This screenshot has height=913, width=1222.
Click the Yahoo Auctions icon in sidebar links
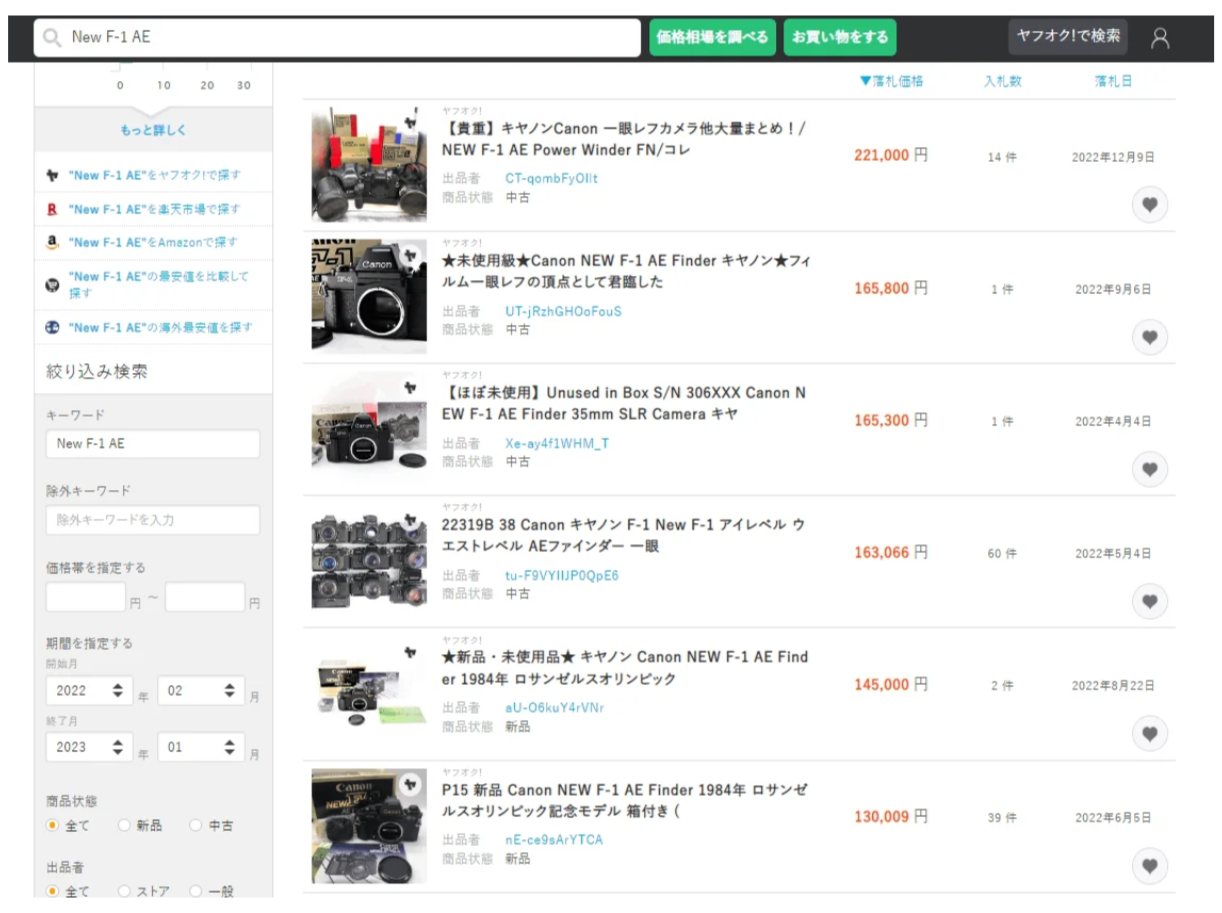(x=53, y=175)
